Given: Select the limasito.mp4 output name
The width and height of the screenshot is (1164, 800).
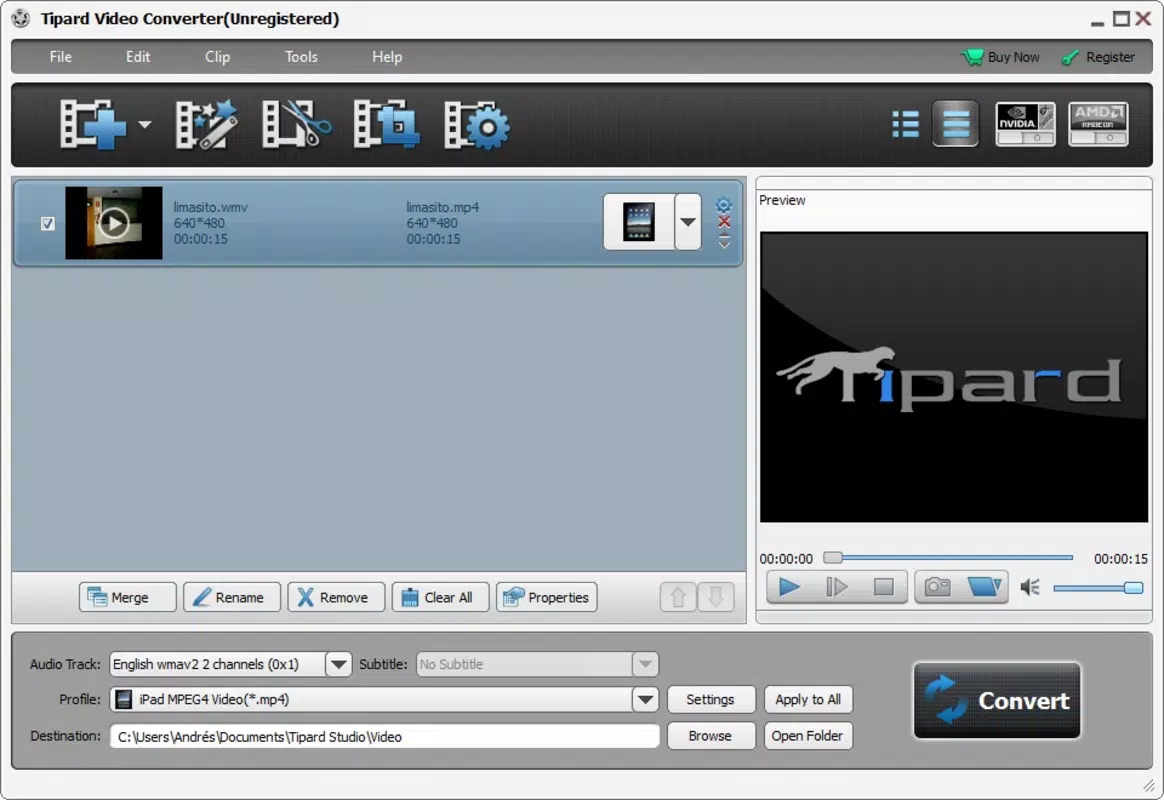Looking at the screenshot, I should click(x=442, y=207).
